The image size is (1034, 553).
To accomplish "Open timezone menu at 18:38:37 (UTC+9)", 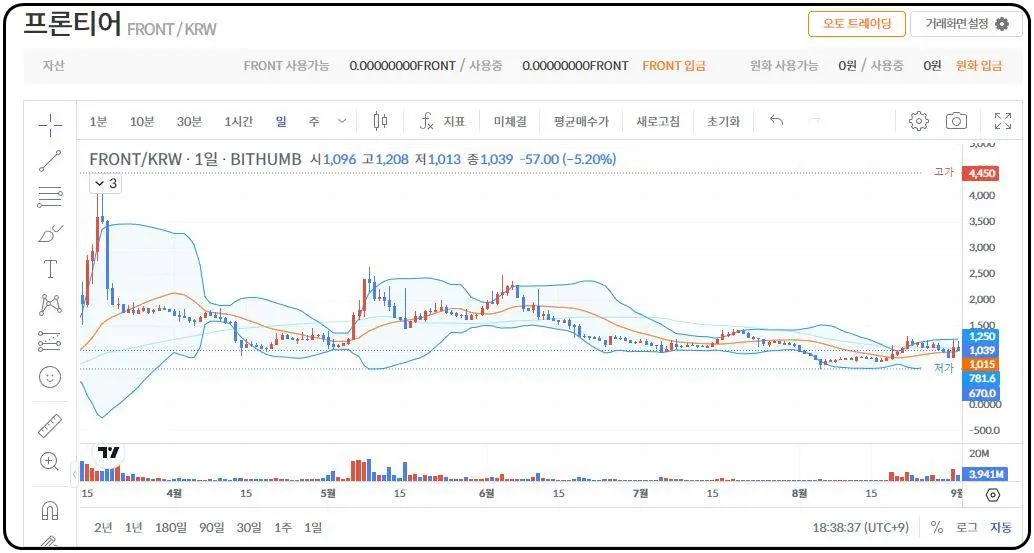I will [861, 527].
